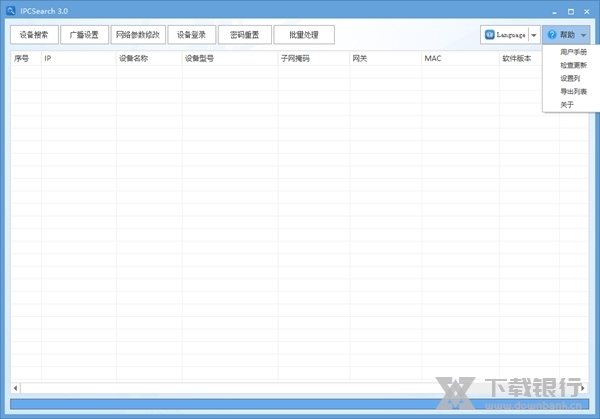Click the 设备名称 column header
600x419 pixels.
[x=149, y=58]
